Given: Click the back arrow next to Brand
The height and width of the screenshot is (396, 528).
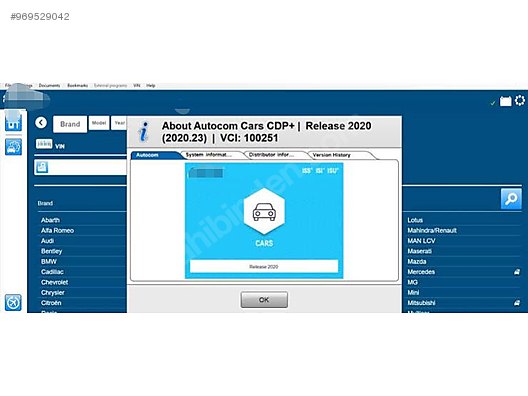Looking at the screenshot, I should click(41, 123).
